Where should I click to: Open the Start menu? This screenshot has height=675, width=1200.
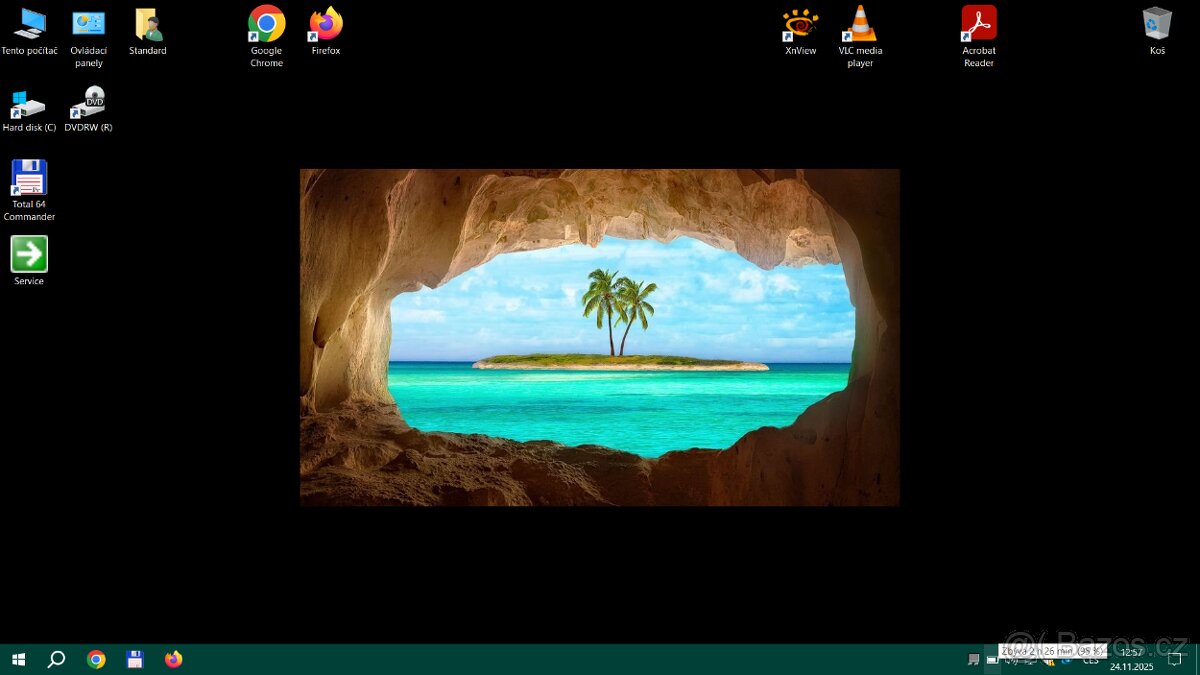point(18,660)
